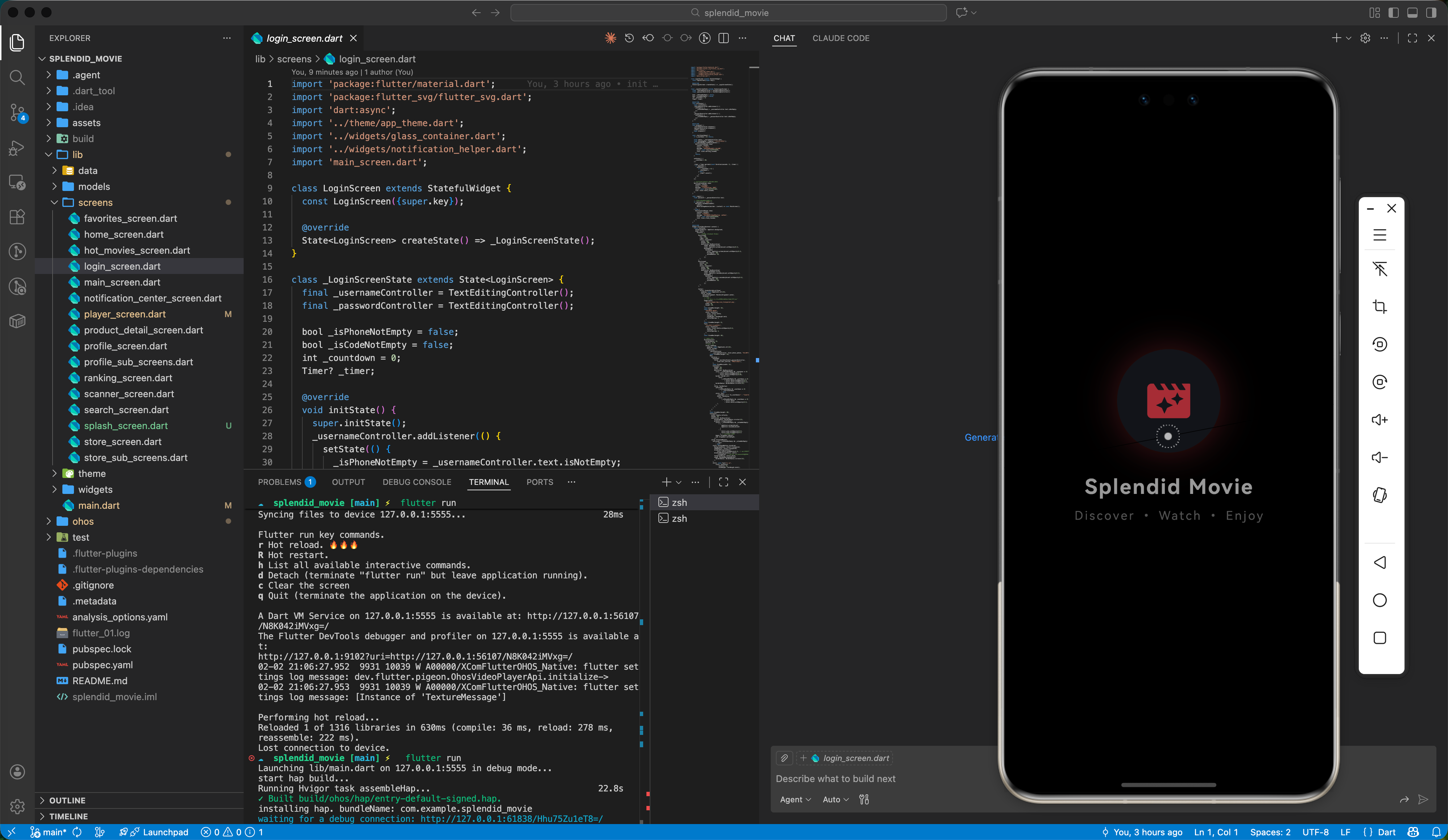
Task: Expand the widgets folder
Action: (95, 489)
